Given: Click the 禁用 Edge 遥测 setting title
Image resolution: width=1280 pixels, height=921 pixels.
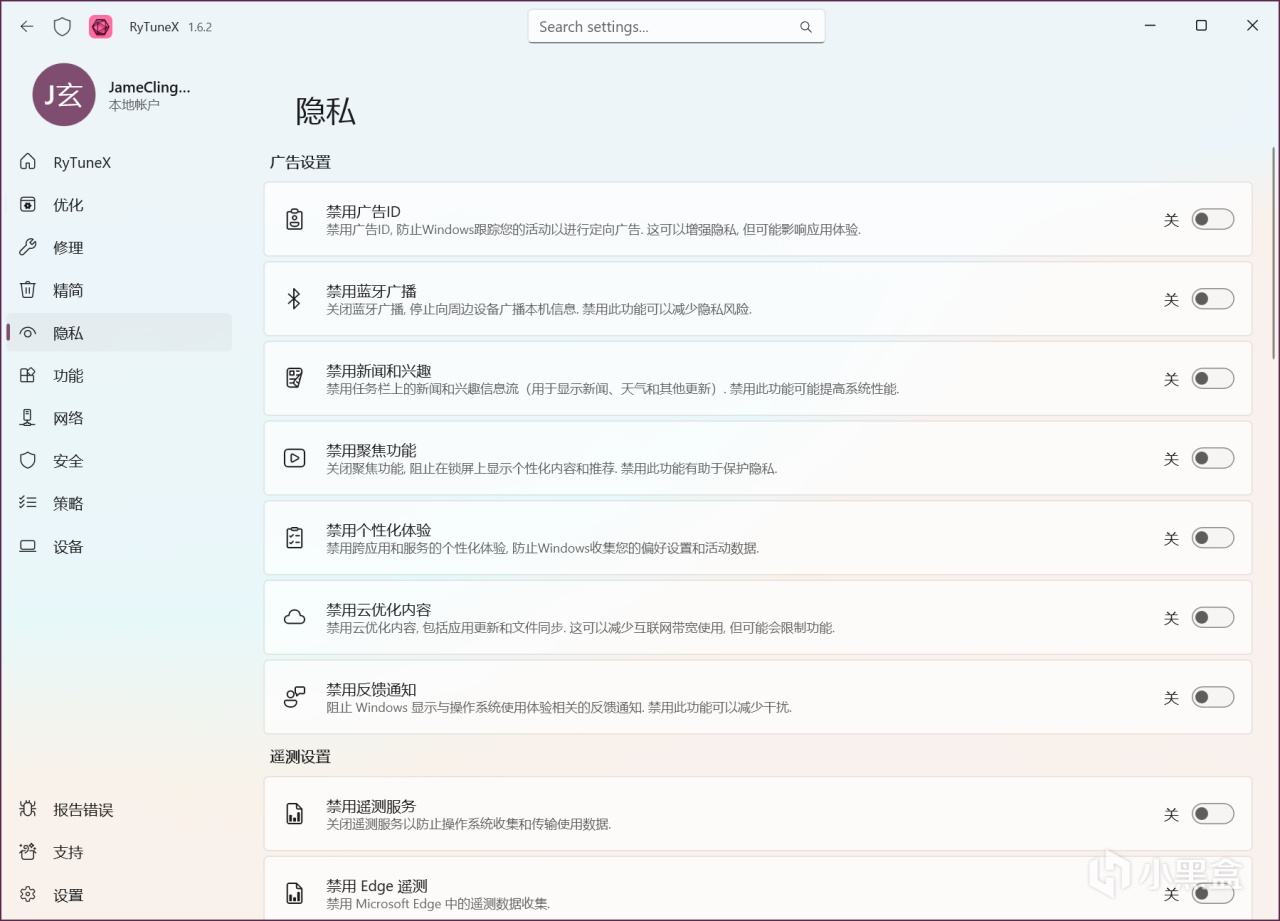Looking at the screenshot, I should coord(377,886).
